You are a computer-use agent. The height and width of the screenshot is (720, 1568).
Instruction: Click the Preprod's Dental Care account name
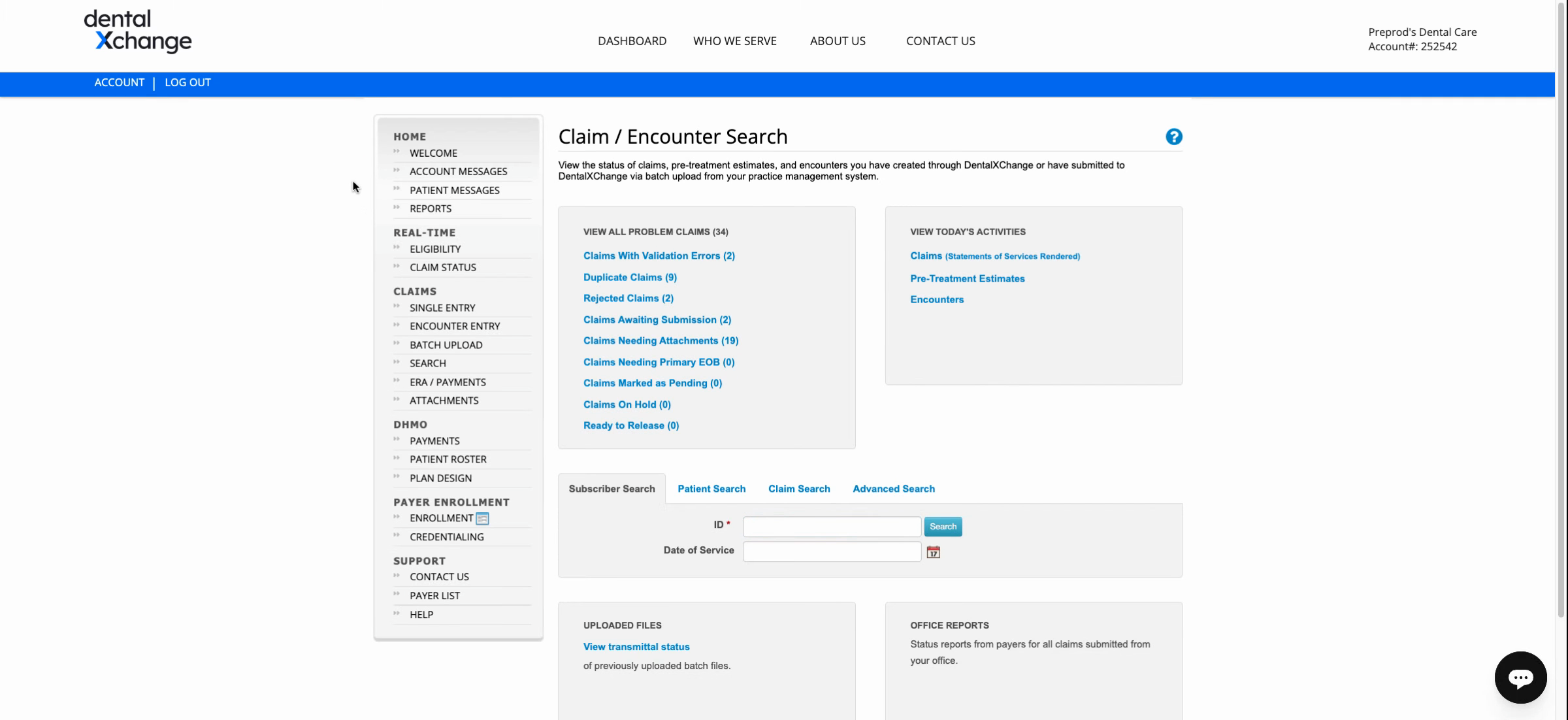[x=1422, y=32]
